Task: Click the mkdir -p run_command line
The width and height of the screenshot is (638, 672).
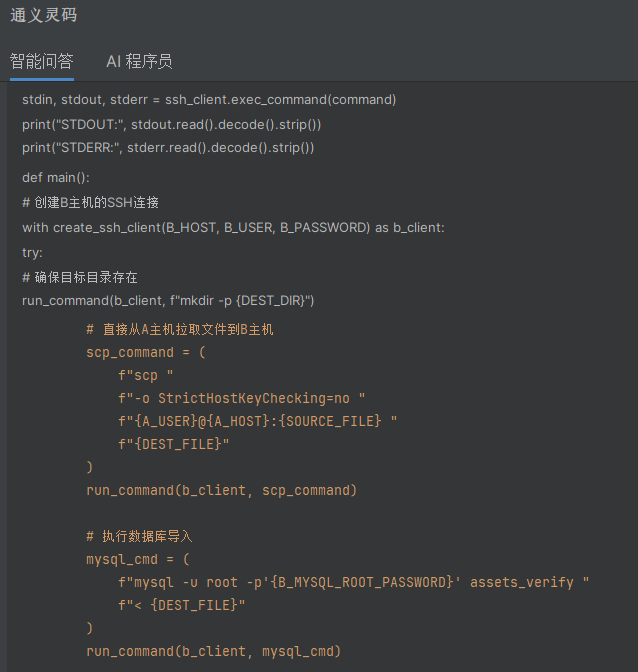Action: (x=168, y=300)
